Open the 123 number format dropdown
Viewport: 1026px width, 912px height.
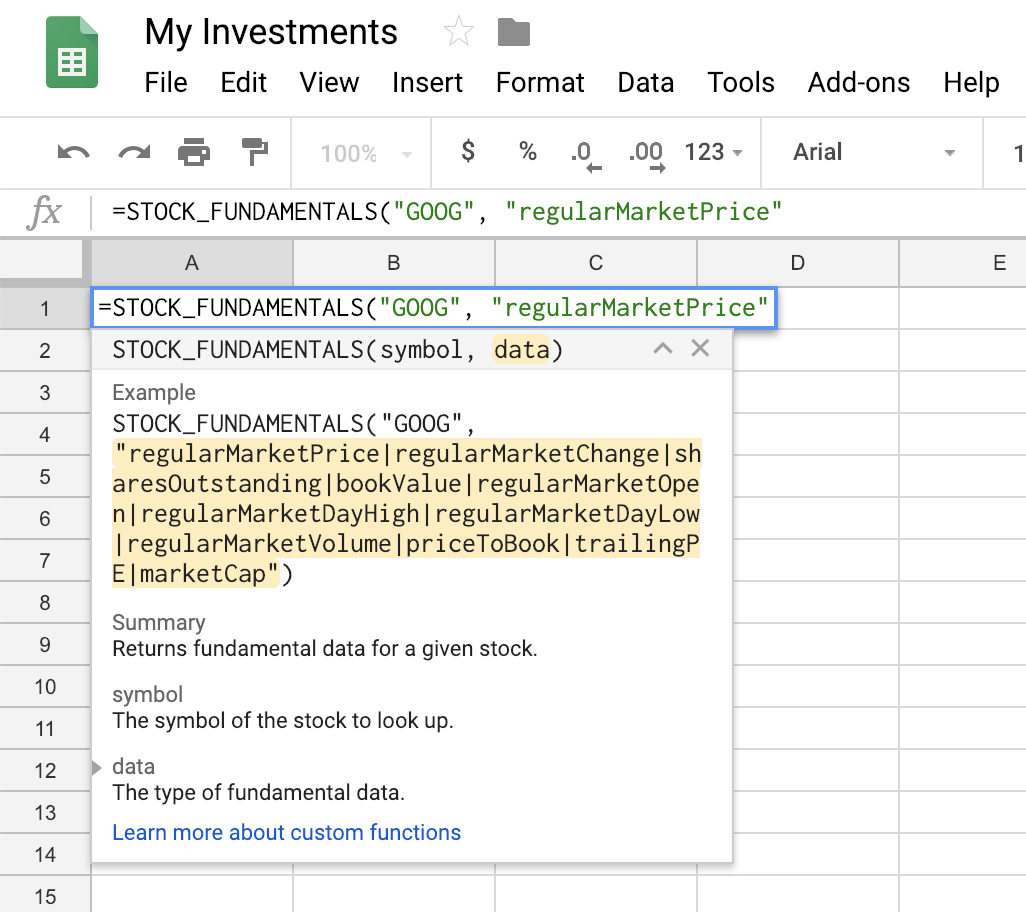click(713, 152)
